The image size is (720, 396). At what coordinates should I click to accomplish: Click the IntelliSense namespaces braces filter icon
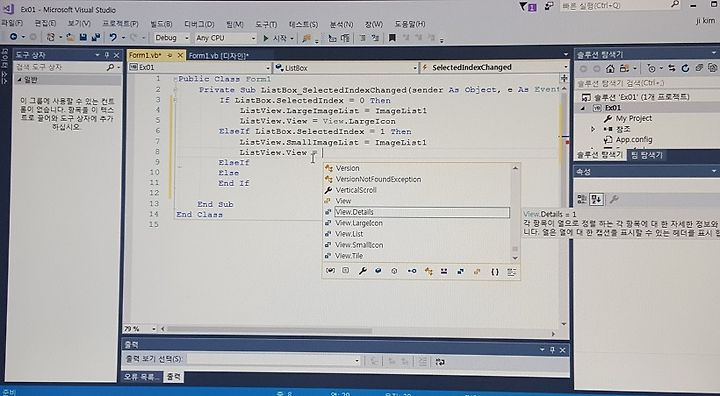(495, 272)
